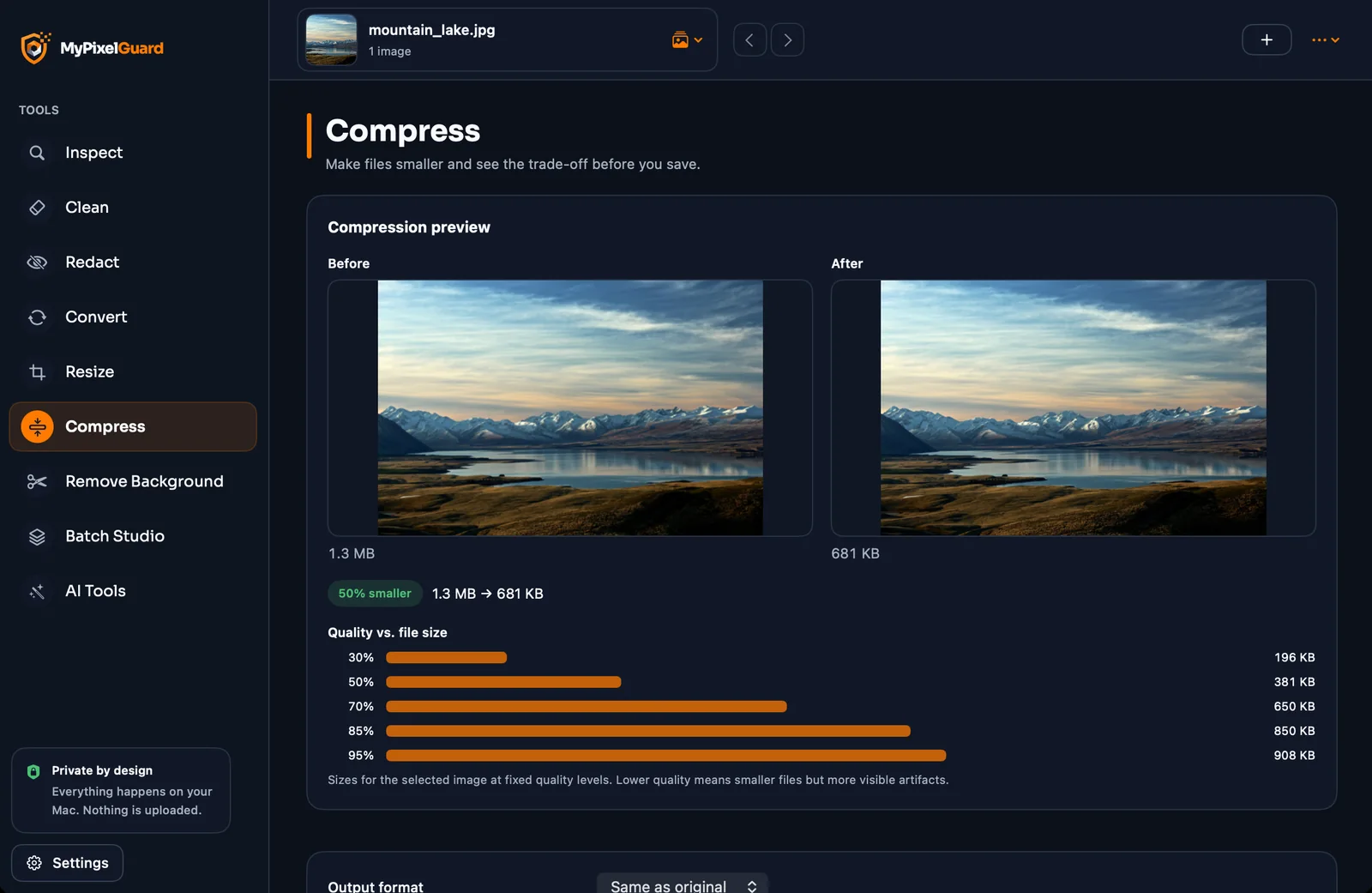Click the Remove Background scissors icon
Image resolution: width=1372 pixels, height=893 pixels.
tap(37, 482)
